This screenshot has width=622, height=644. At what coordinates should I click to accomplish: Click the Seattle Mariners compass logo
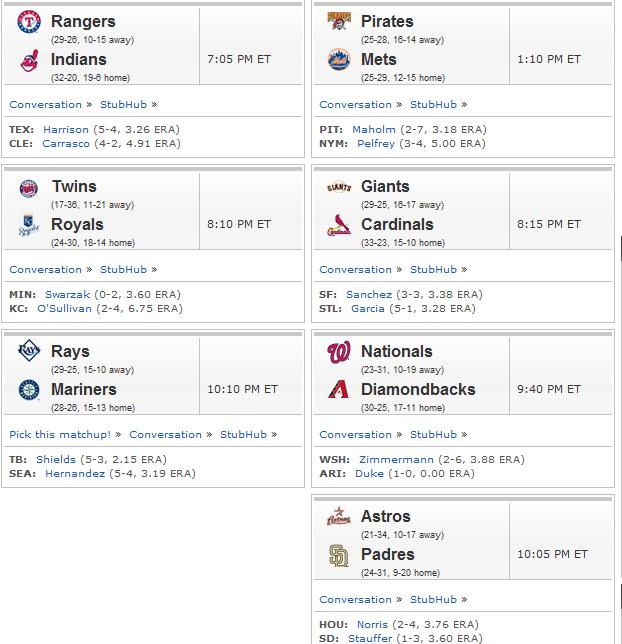29,390
